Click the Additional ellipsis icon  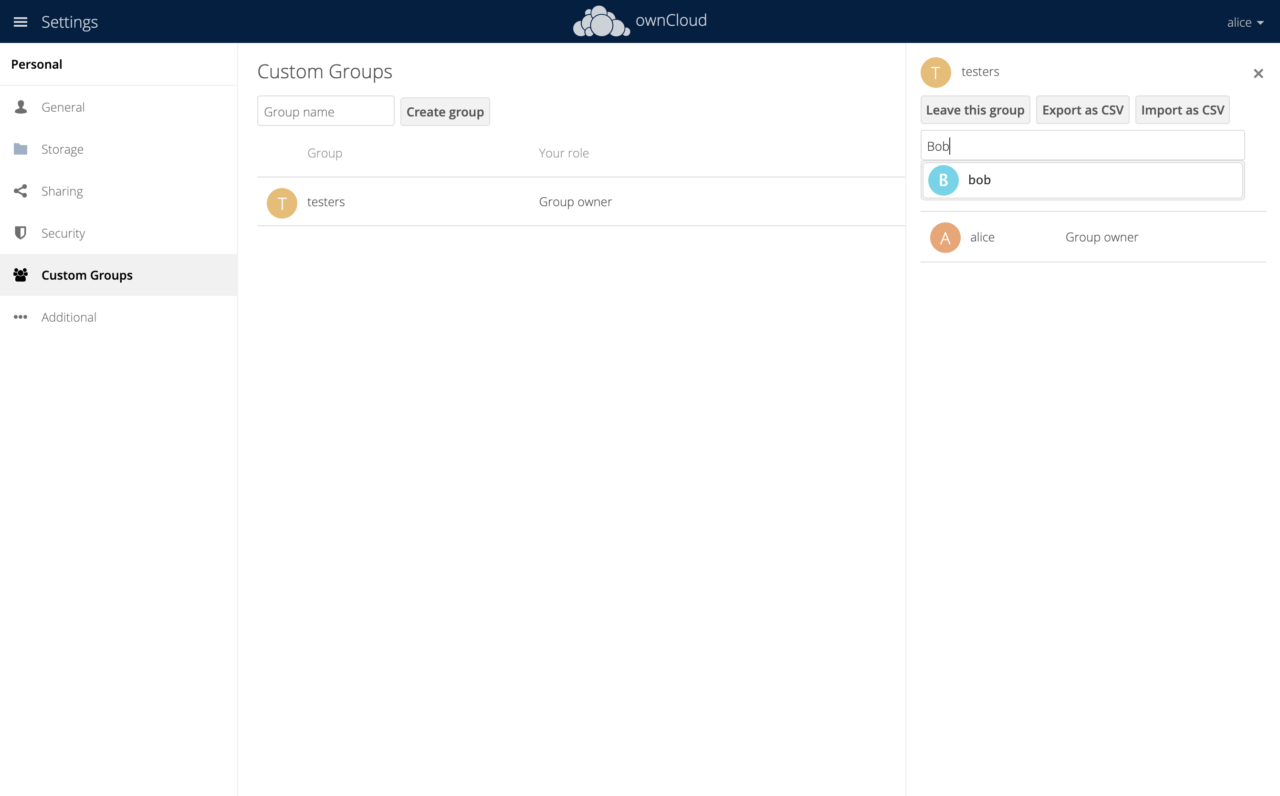pos(20,317)
